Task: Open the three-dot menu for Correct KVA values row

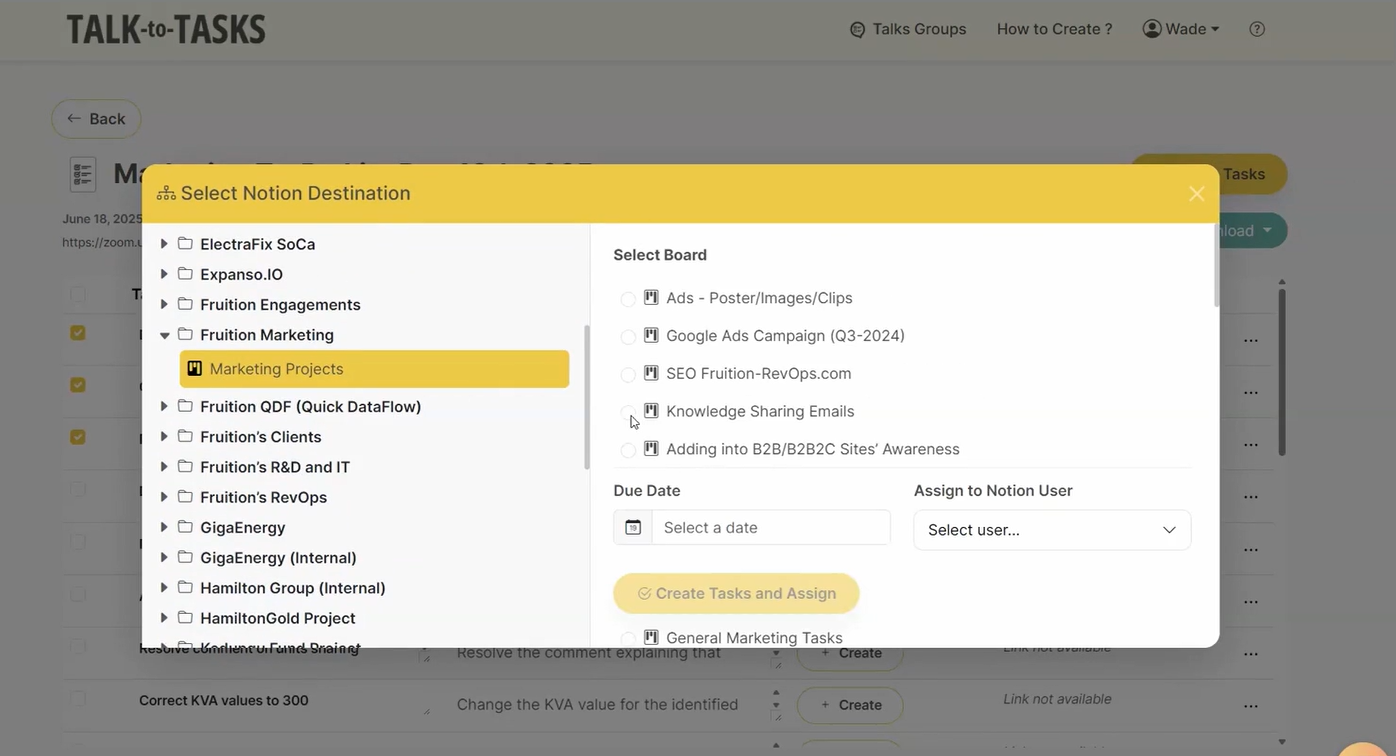Action: point(1251,706)
